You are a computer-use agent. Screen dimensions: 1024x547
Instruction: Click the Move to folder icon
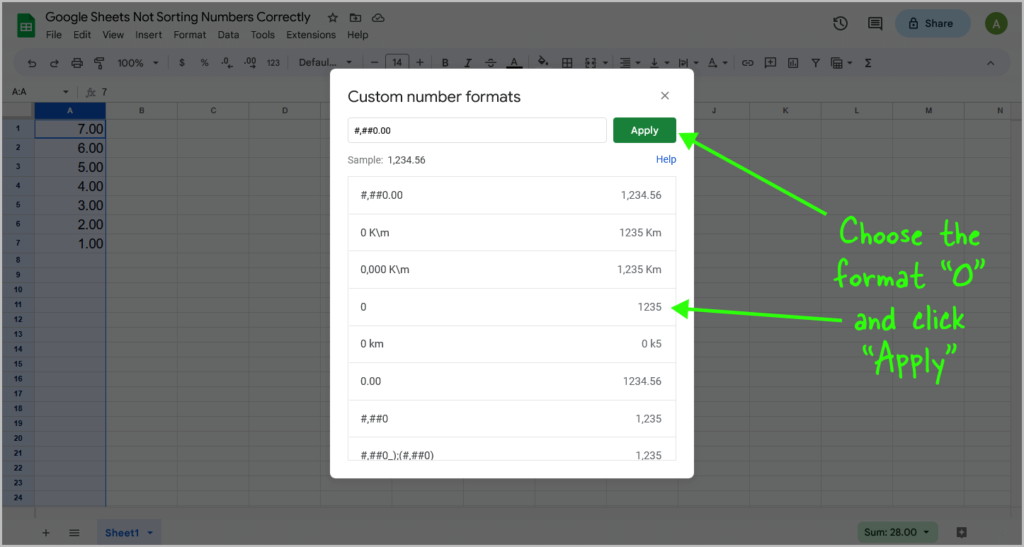pos(355,18)
